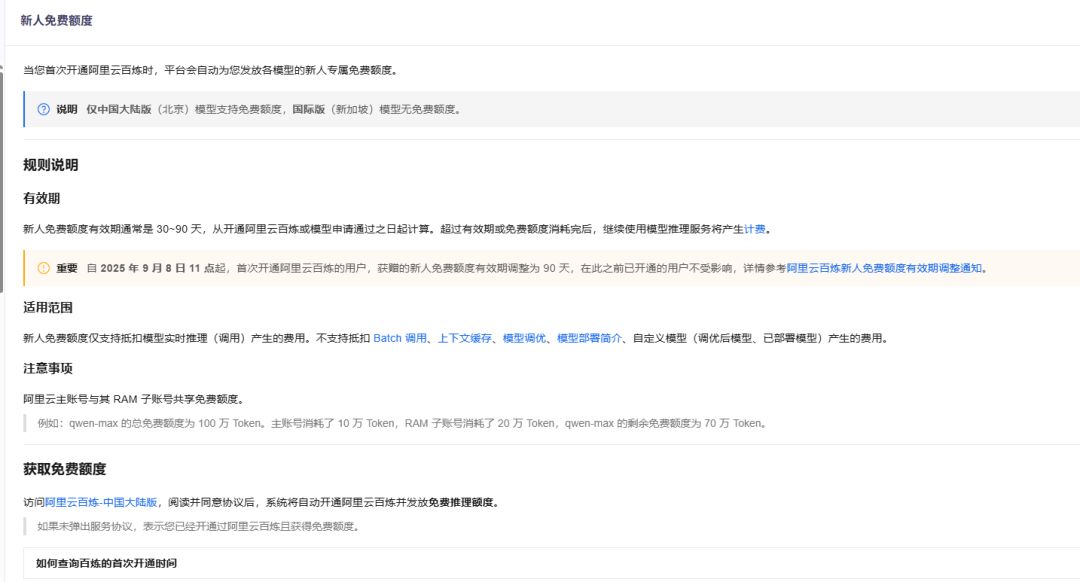
Task: Click the question-mark icon beside 说明
Action: click(x=43, y=109)
